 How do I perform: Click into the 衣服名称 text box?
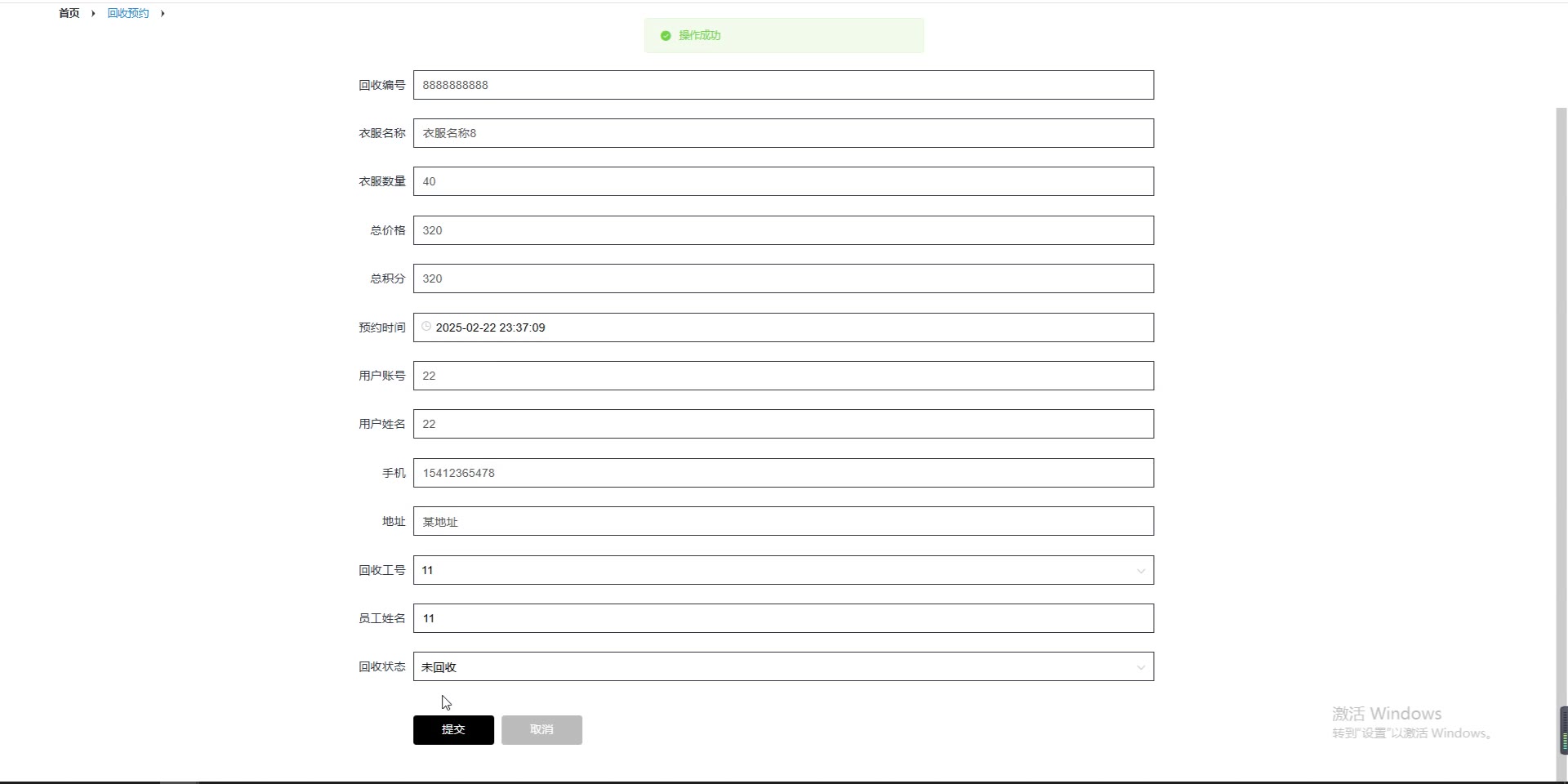pyautogui.click(x=783, y=133)
